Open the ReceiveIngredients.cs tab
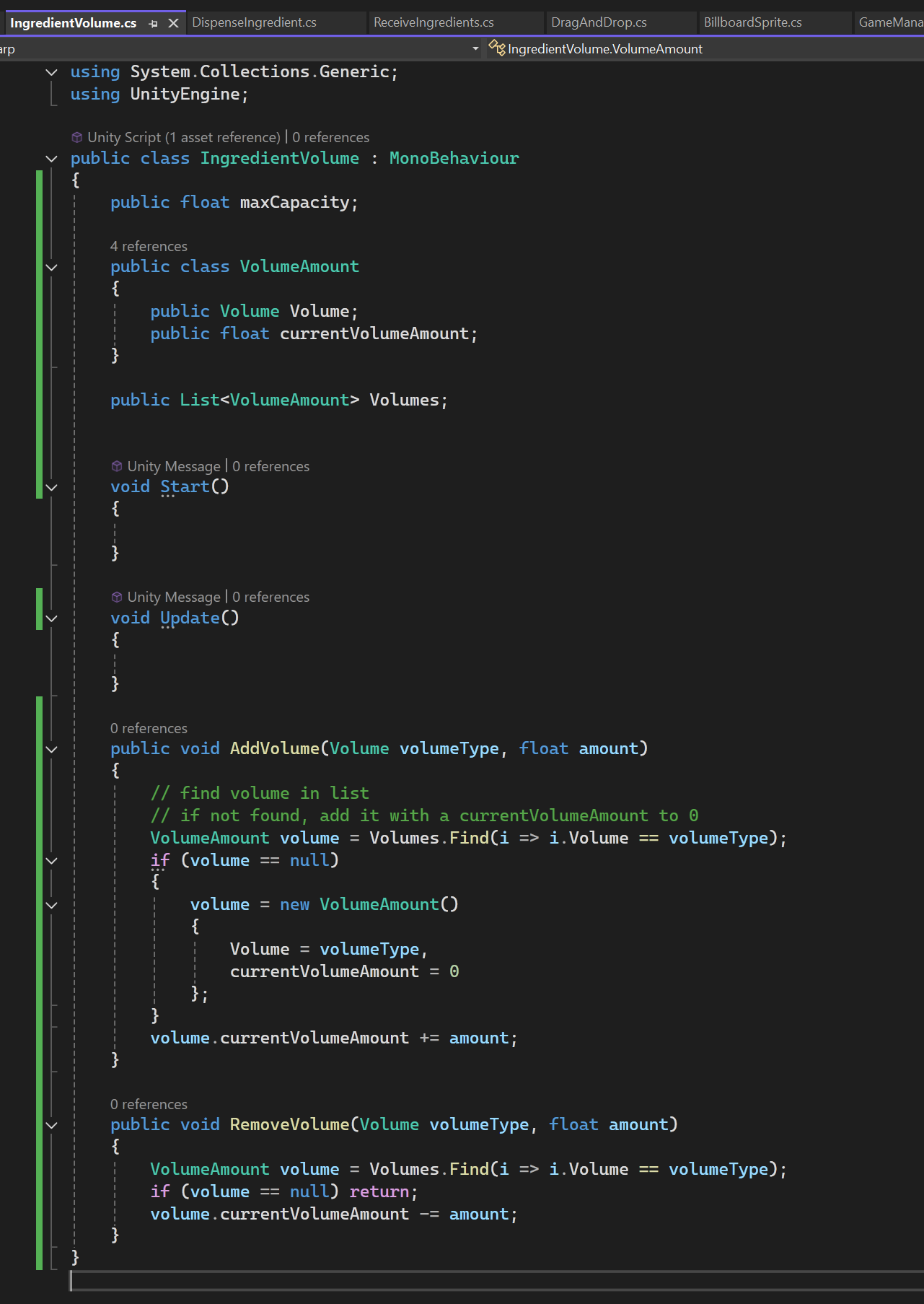This screenshot has height=1304, width=924. pos(434,22)
